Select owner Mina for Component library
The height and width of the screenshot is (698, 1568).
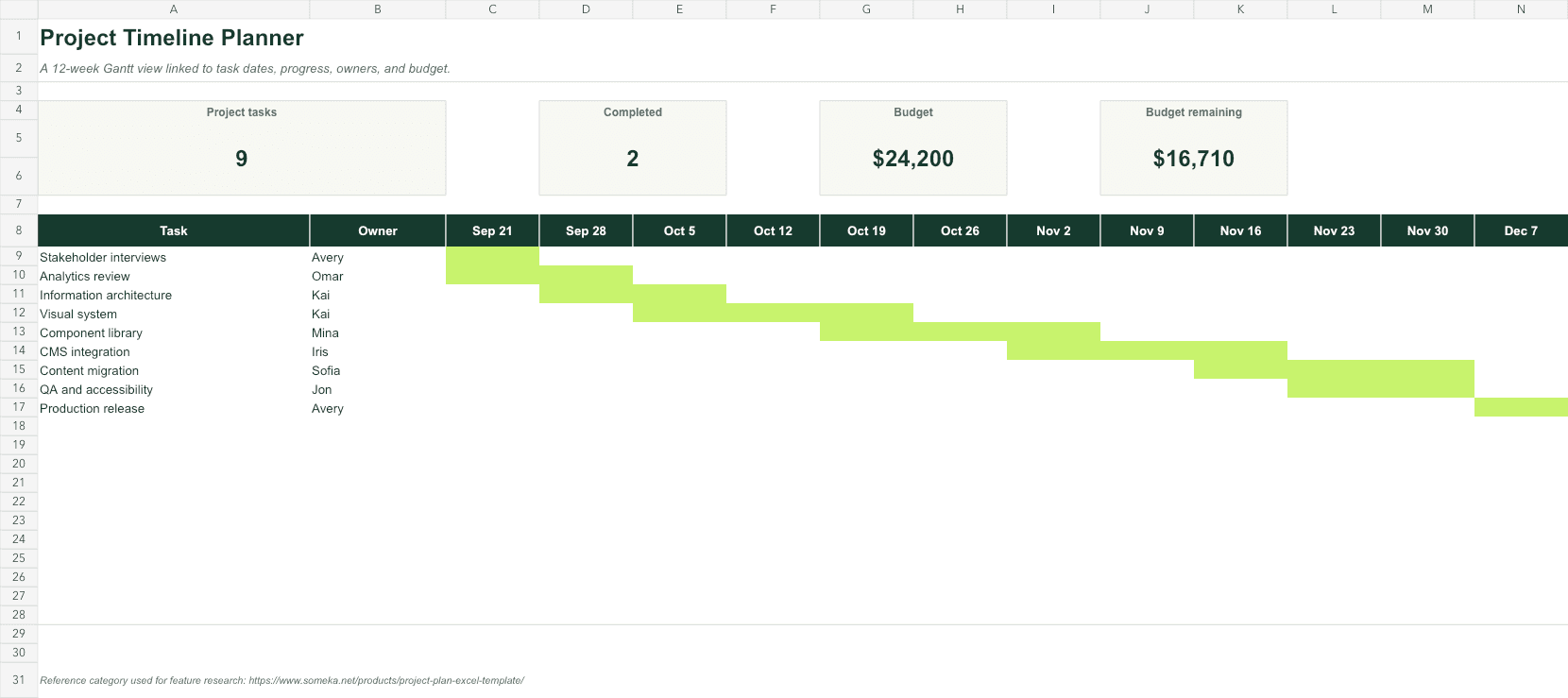coord(378,332)
